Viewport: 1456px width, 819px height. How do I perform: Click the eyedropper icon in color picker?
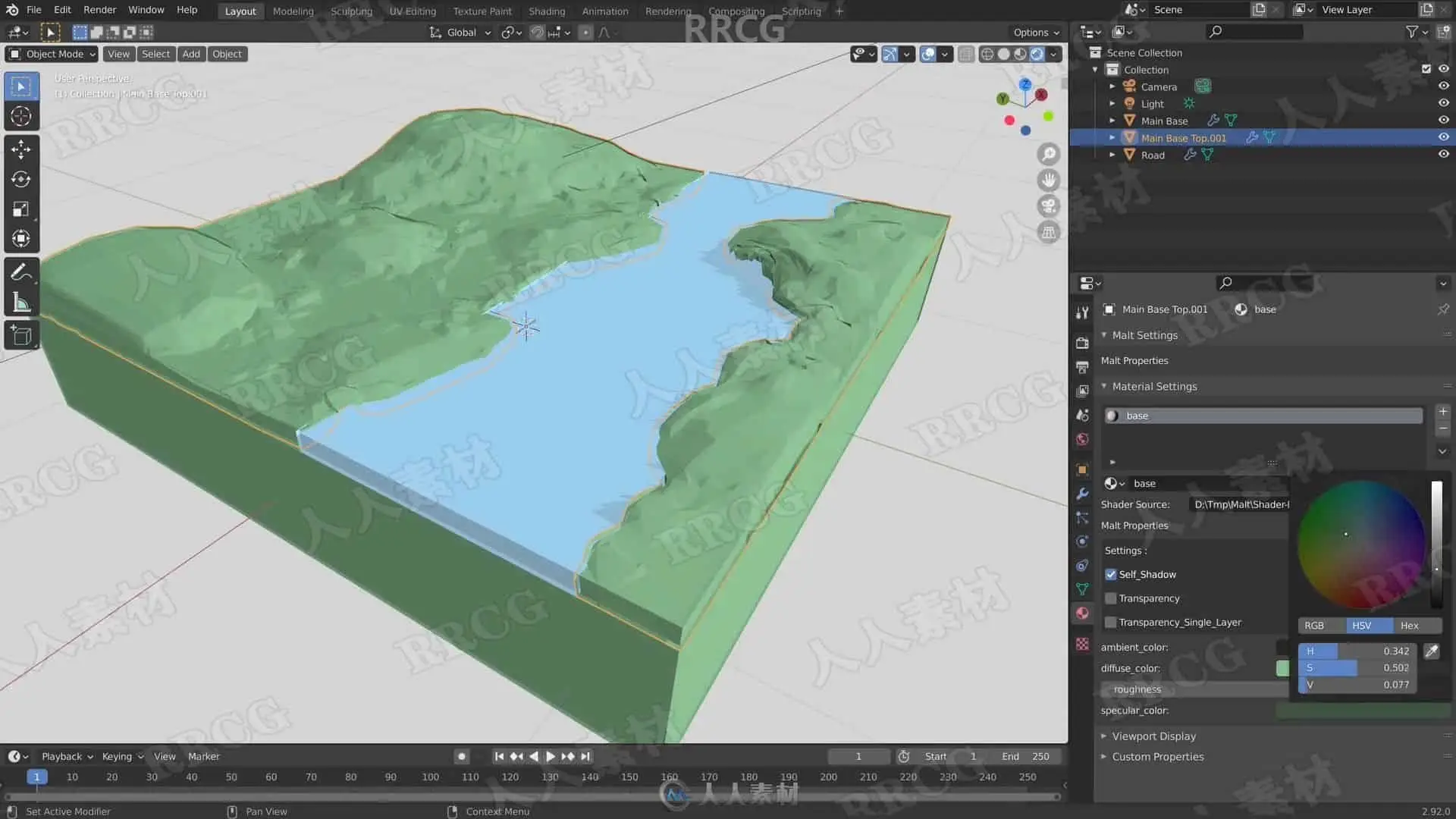click(1431, 651)
